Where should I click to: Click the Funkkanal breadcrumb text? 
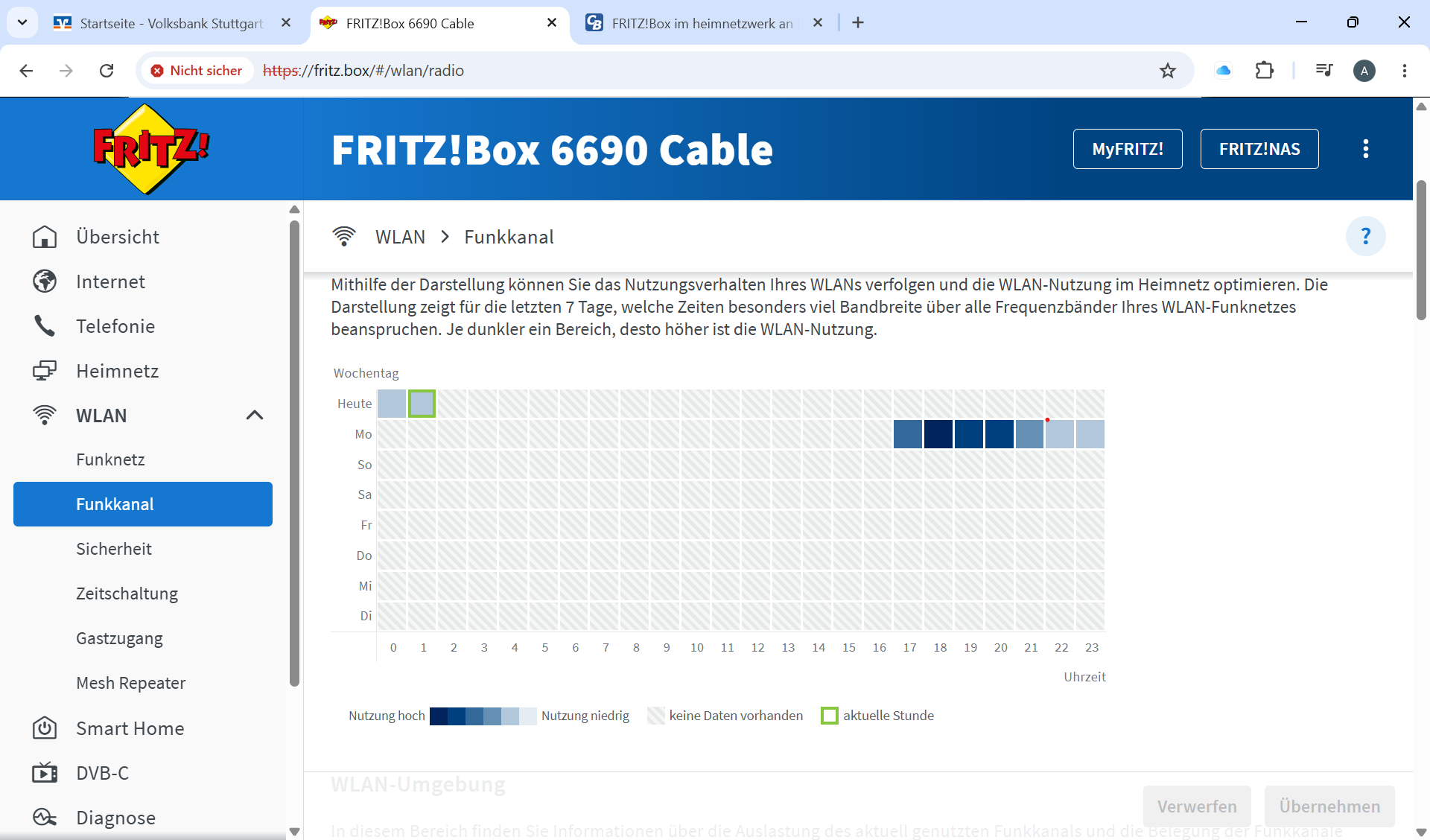tap(509, 237)
